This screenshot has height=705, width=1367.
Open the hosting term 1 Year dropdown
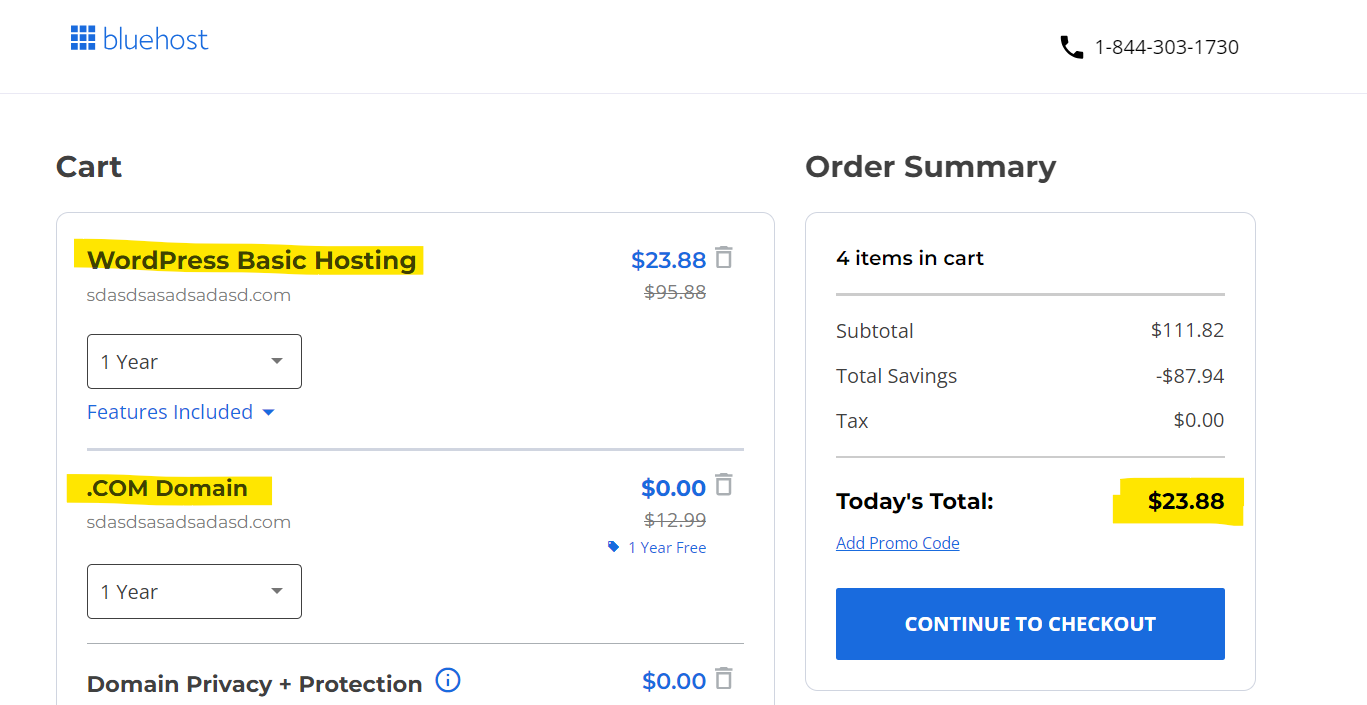194,361
